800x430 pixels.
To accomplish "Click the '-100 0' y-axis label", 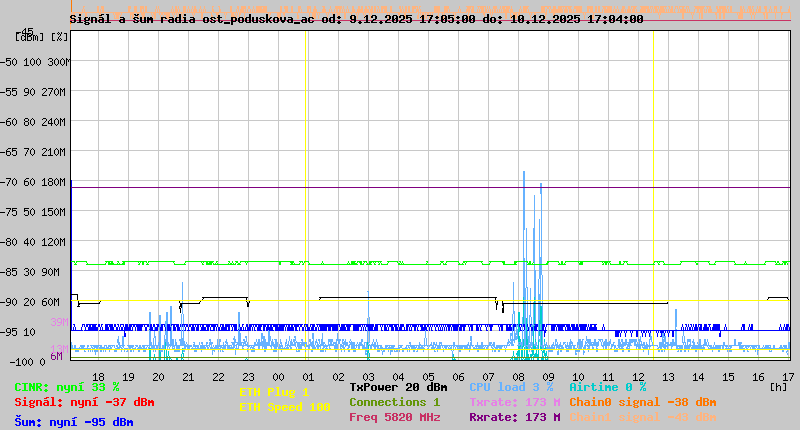I will point(27,362).
